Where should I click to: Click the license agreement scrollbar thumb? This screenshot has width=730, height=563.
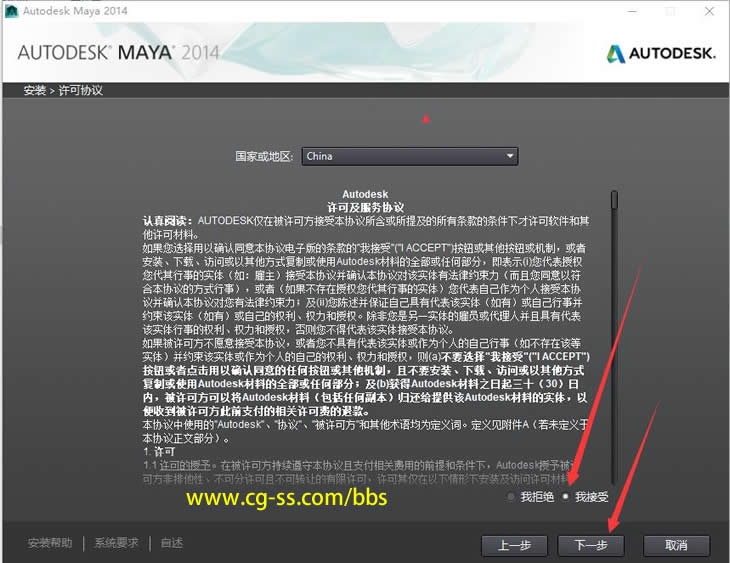pos(614,199)
